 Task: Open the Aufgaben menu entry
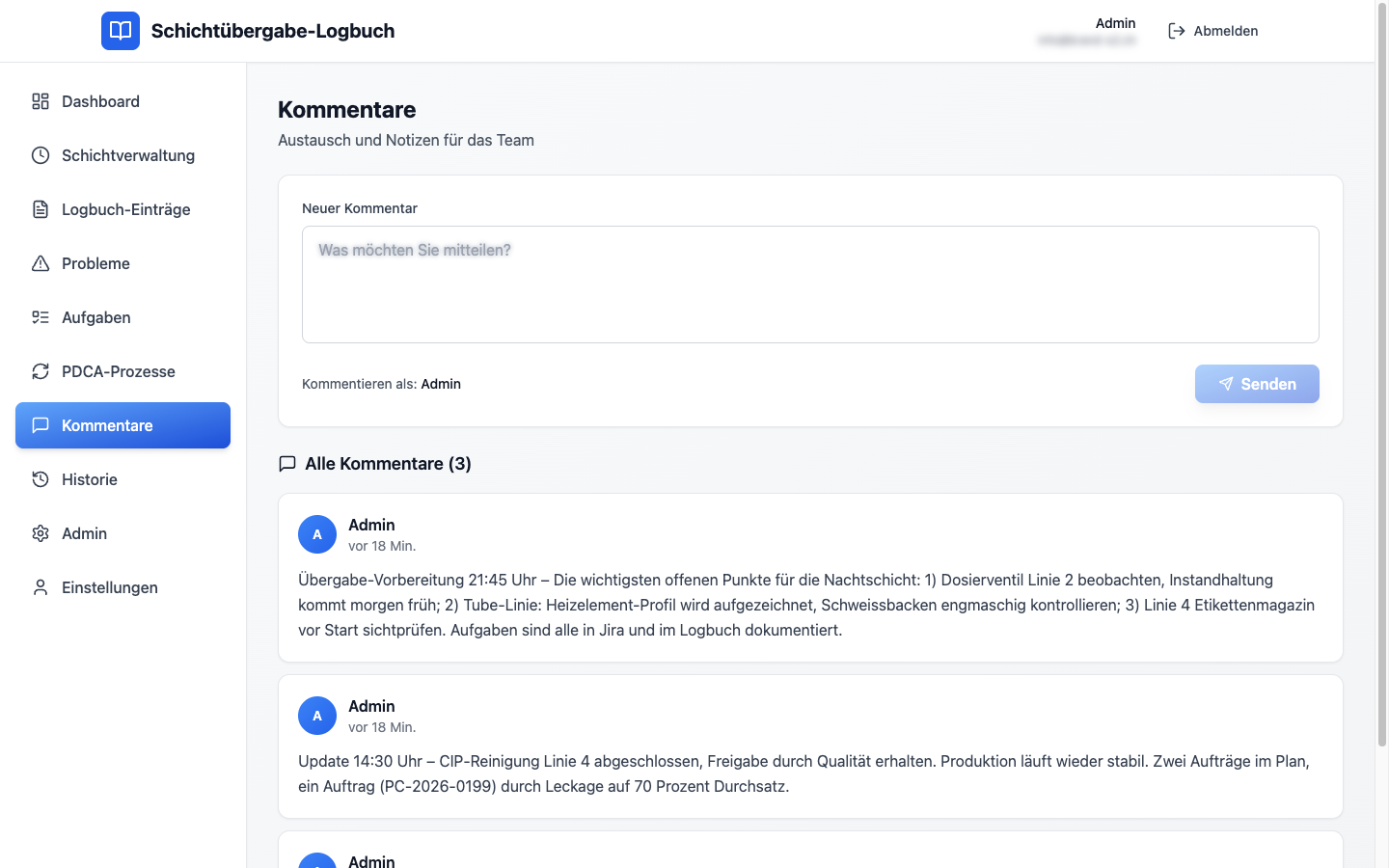pos(96,317)
